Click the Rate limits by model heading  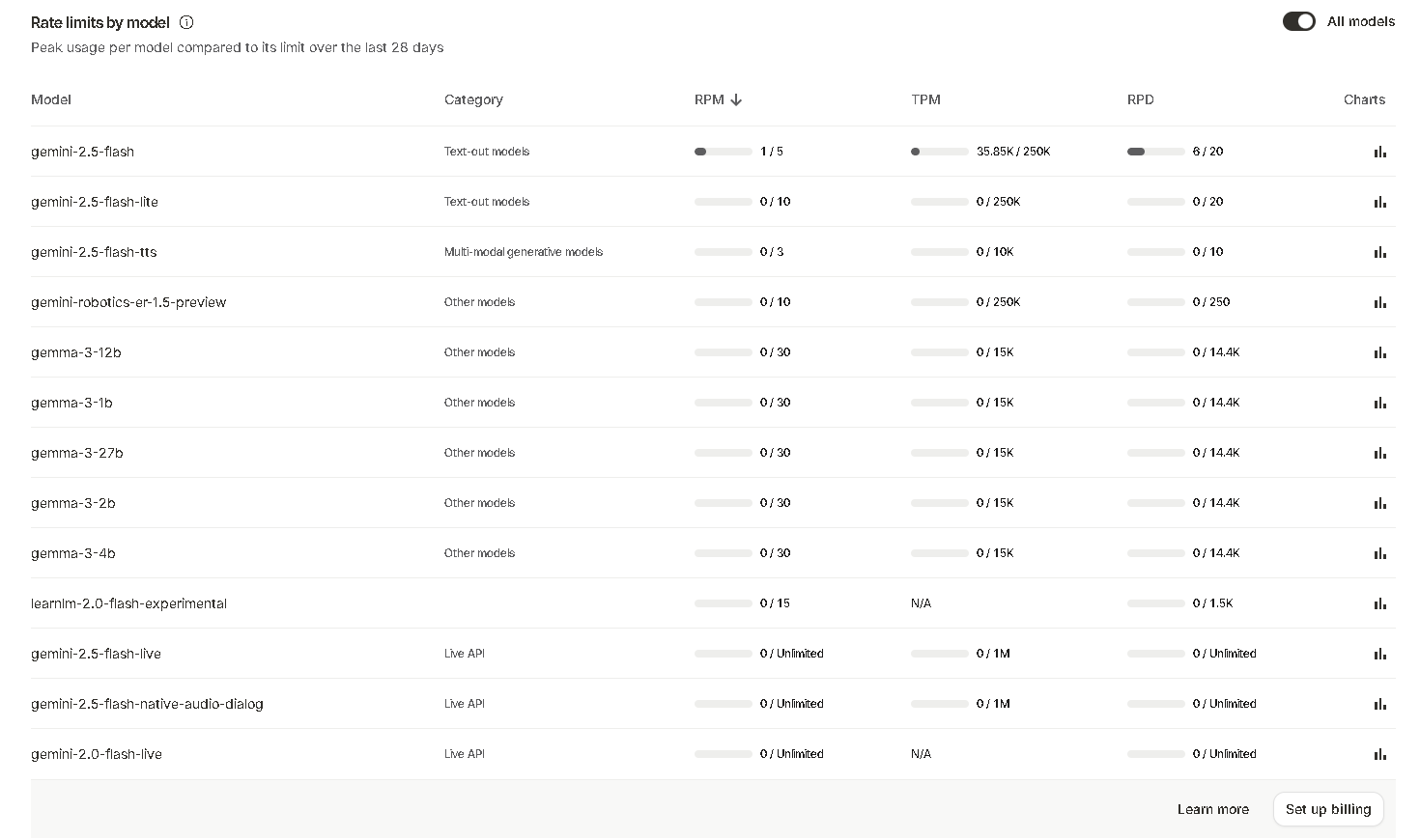(100, 22)
